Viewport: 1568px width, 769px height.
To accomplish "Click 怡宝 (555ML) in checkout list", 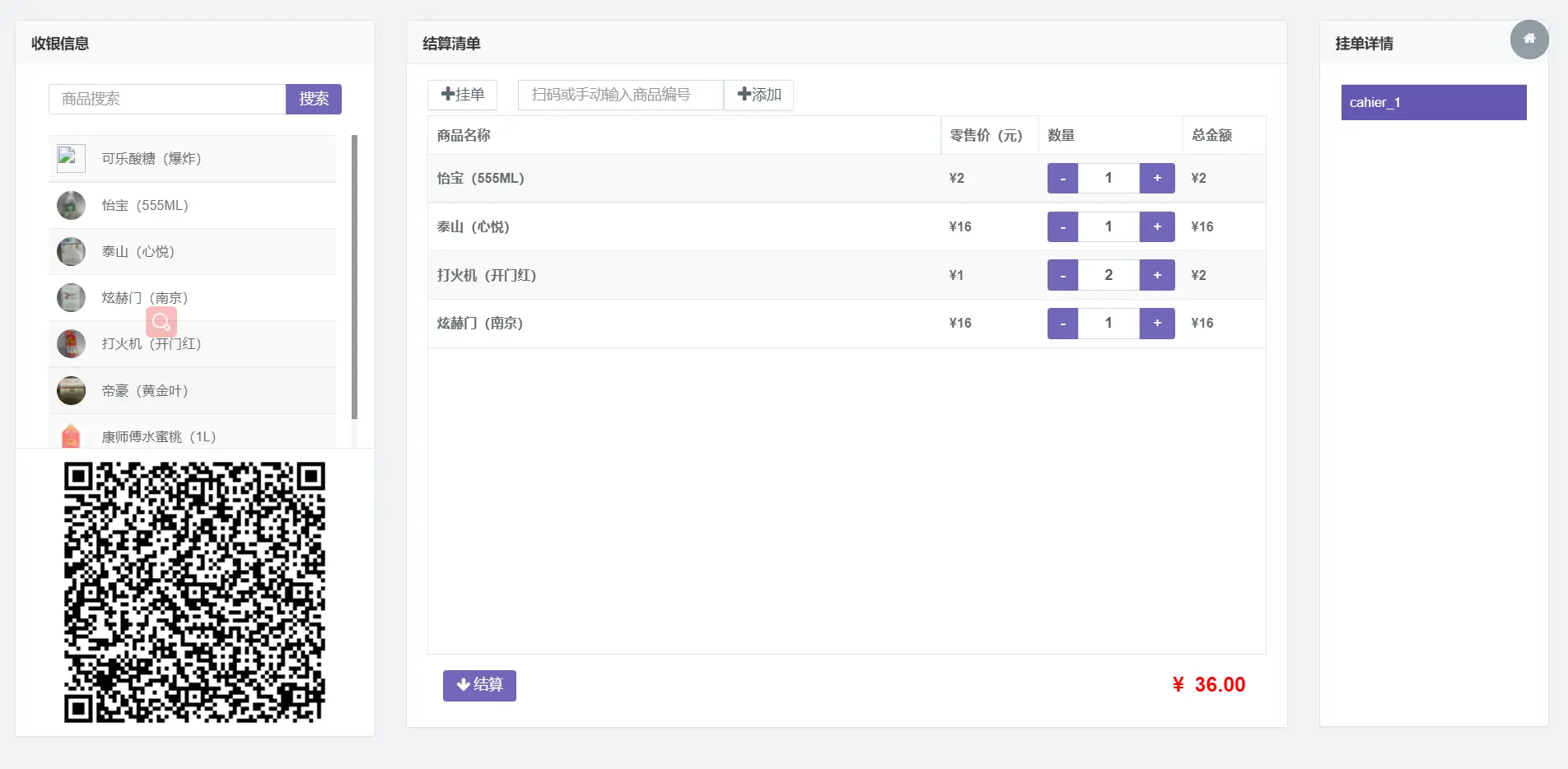I will pos(480,178).
